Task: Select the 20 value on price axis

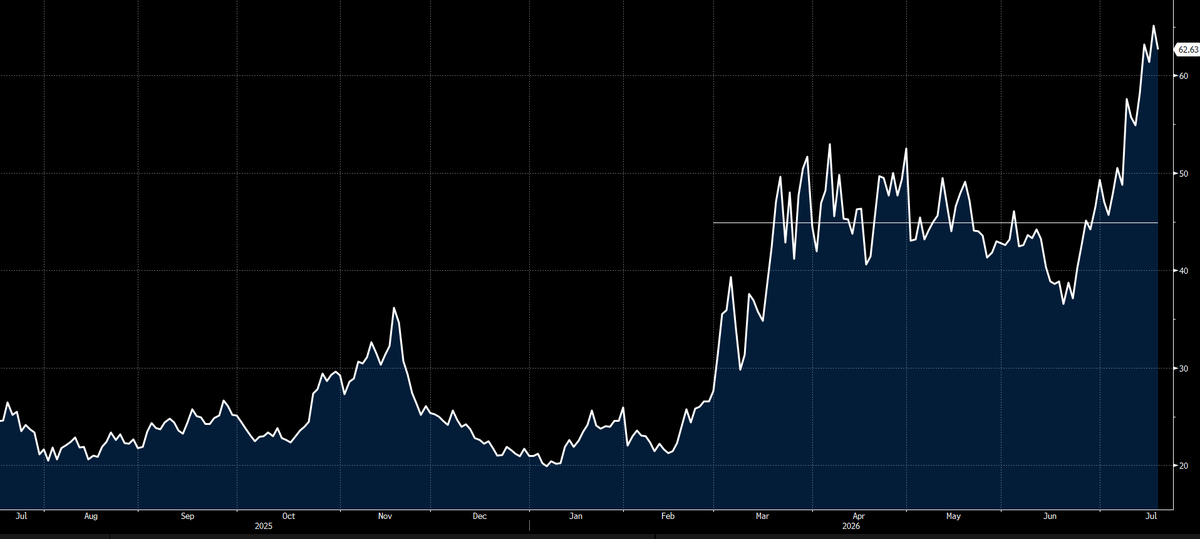Action: pos(1182,466)
